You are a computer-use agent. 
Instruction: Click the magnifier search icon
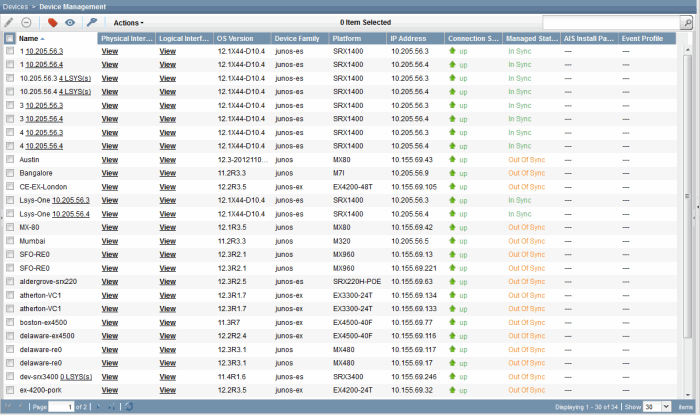pos(686,22)
